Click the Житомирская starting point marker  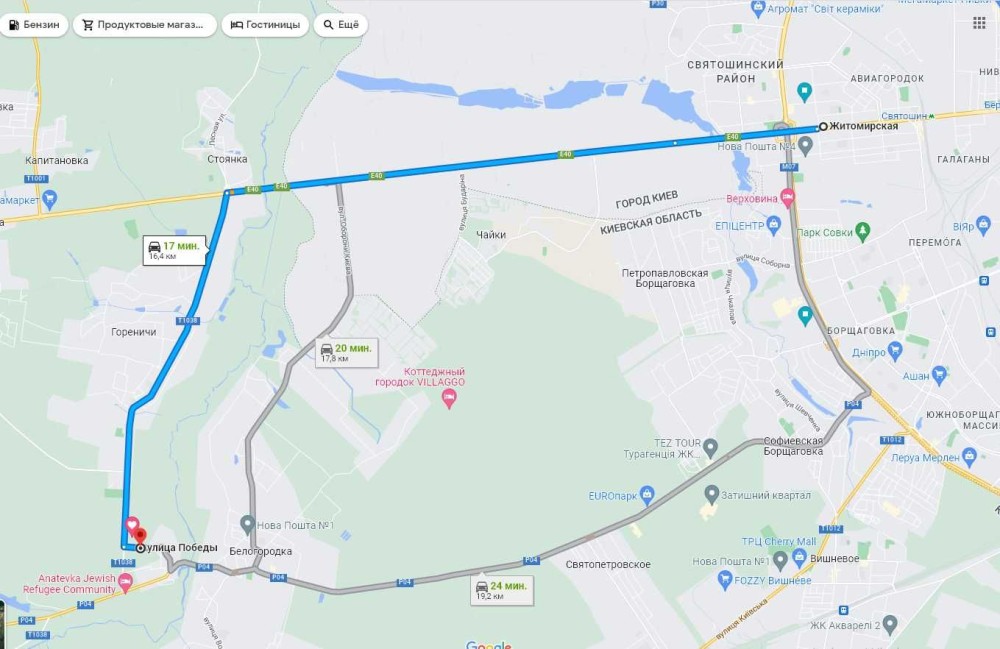(x=823, y=126)
